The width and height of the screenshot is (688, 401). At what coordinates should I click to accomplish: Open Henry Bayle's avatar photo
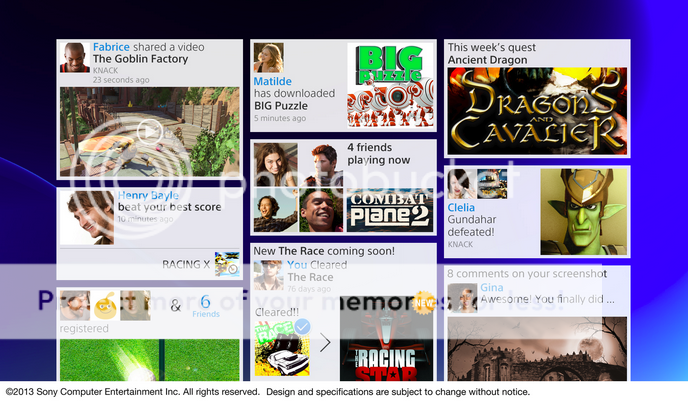pos(87,217)
